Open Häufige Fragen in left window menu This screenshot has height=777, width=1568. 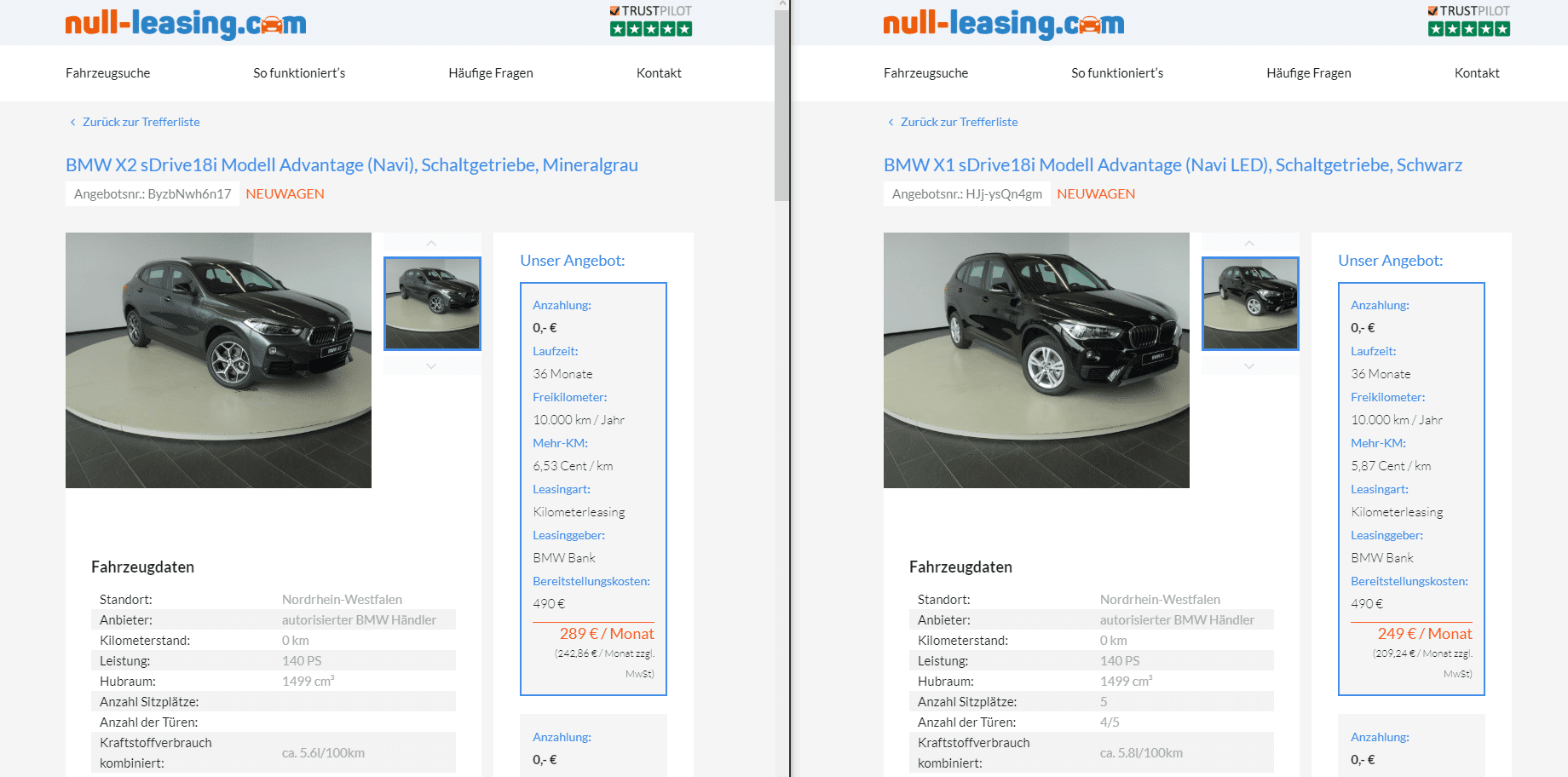click(491, 73)
